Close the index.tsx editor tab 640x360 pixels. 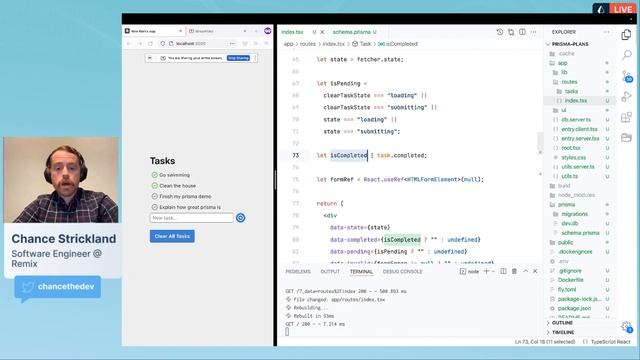point(322,32)
